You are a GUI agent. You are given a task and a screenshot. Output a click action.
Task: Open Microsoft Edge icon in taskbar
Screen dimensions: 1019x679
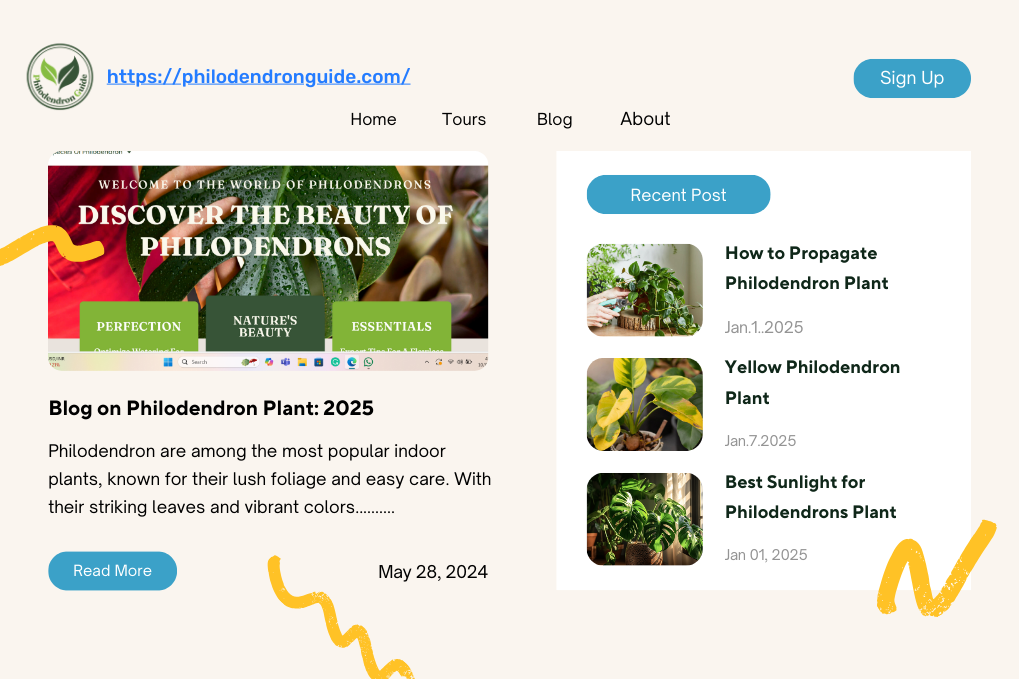pos(352,362)
